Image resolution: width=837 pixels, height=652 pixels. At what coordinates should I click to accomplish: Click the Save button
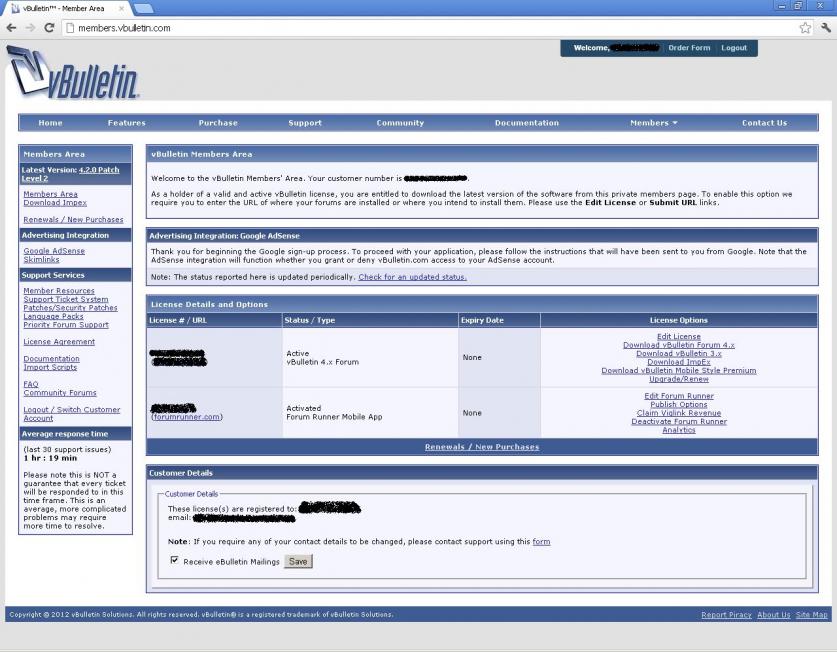tap(298, 561)
